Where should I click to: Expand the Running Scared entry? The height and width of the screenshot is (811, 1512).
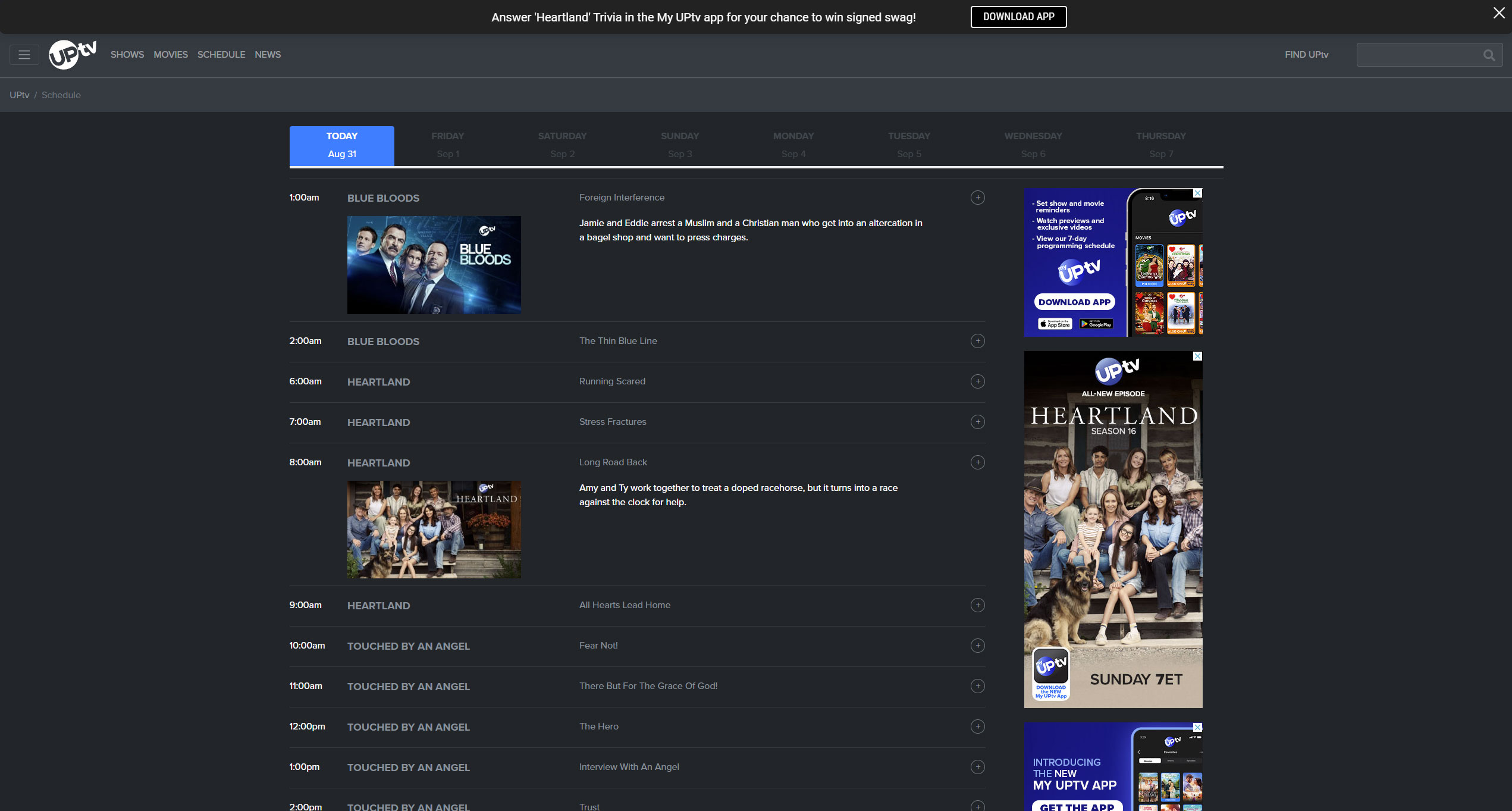pos(977,381)
